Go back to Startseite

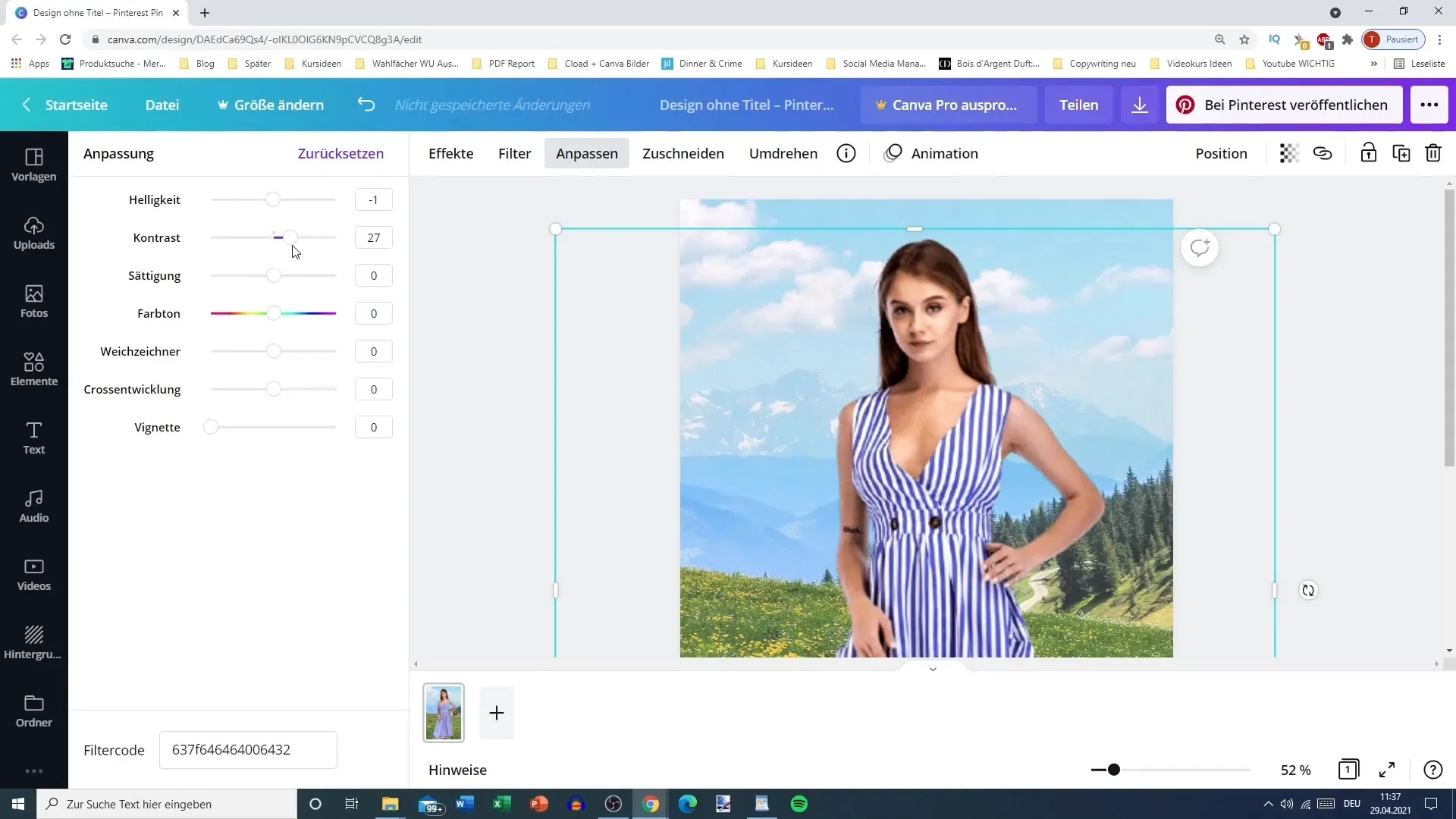[x=65, y=105]
